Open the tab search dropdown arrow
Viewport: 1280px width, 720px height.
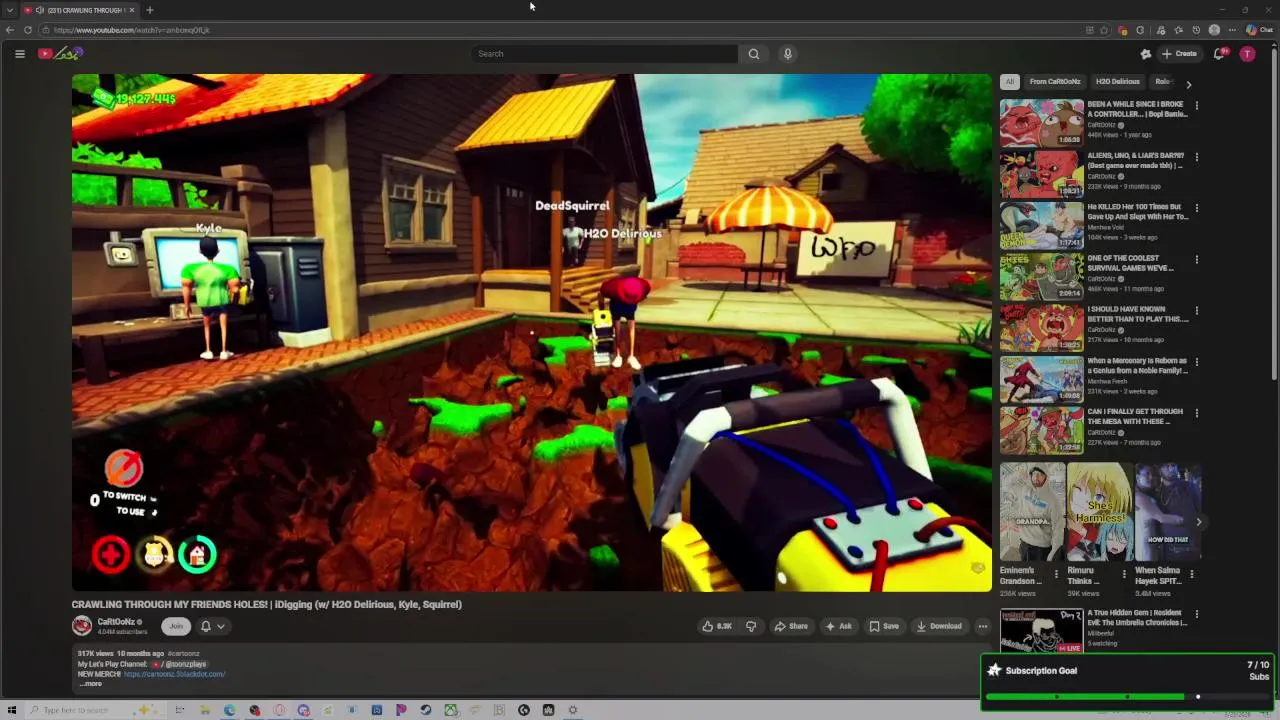[x=10, y=10]
